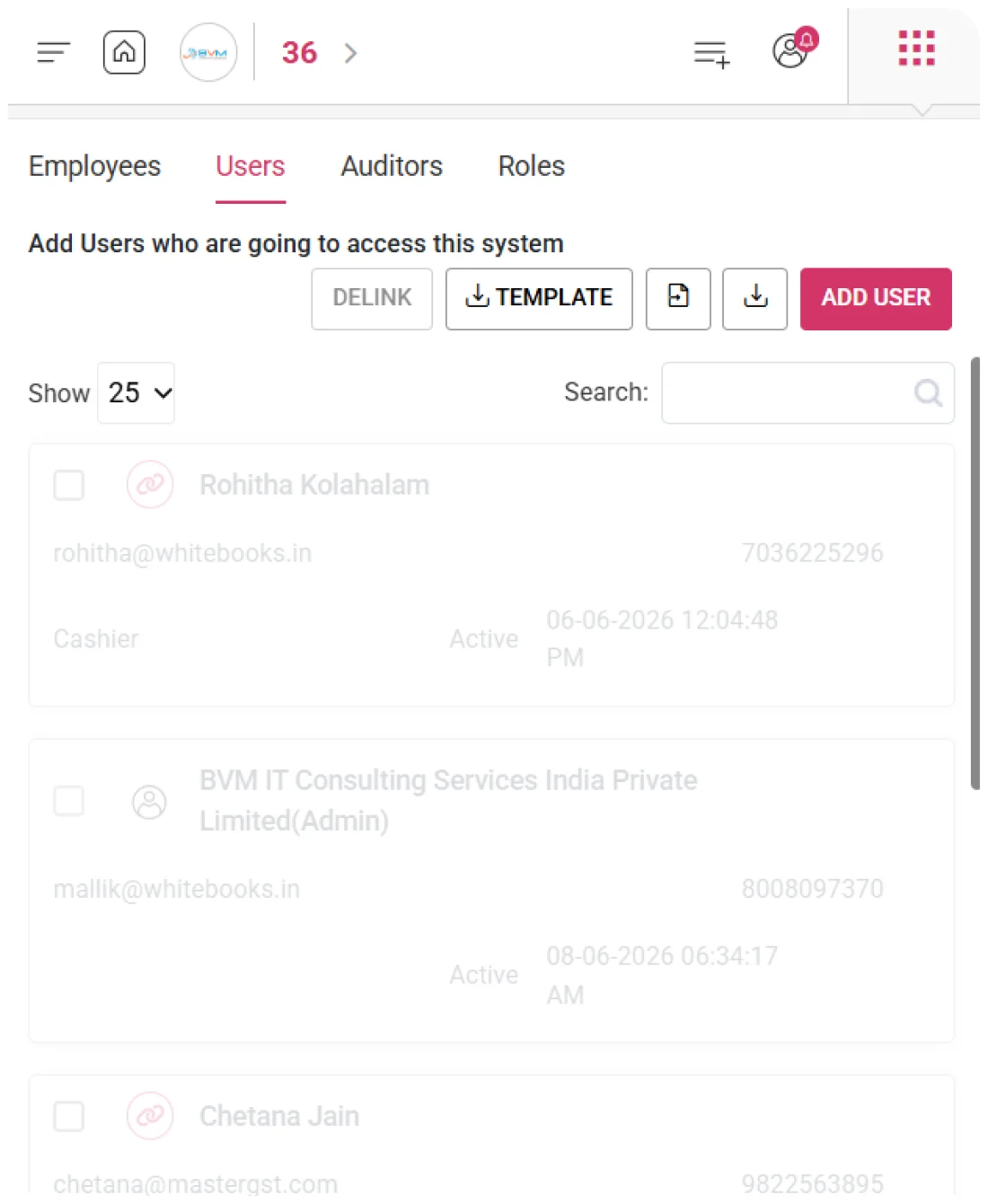Click the timestamp 08-06-2026 06:34:17 AM
This screenshot has height=1204, width=988.
(662, 975)
